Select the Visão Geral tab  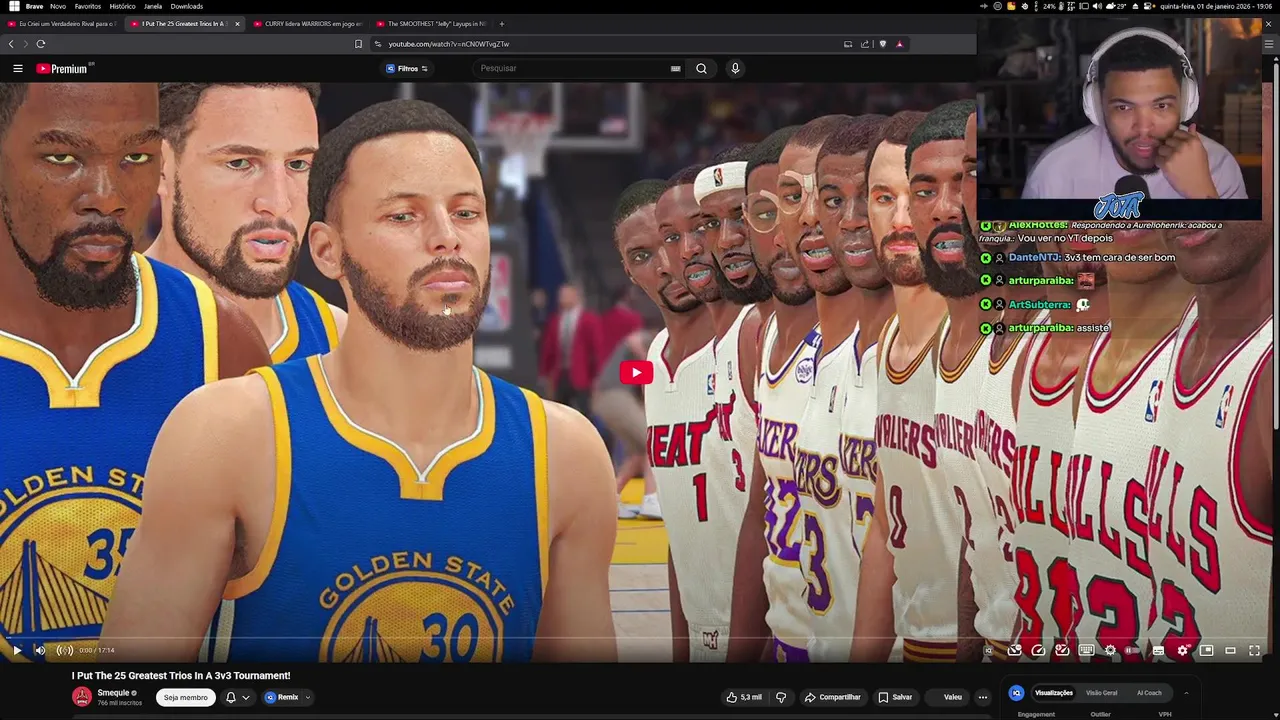click(x=1102, y=693)
